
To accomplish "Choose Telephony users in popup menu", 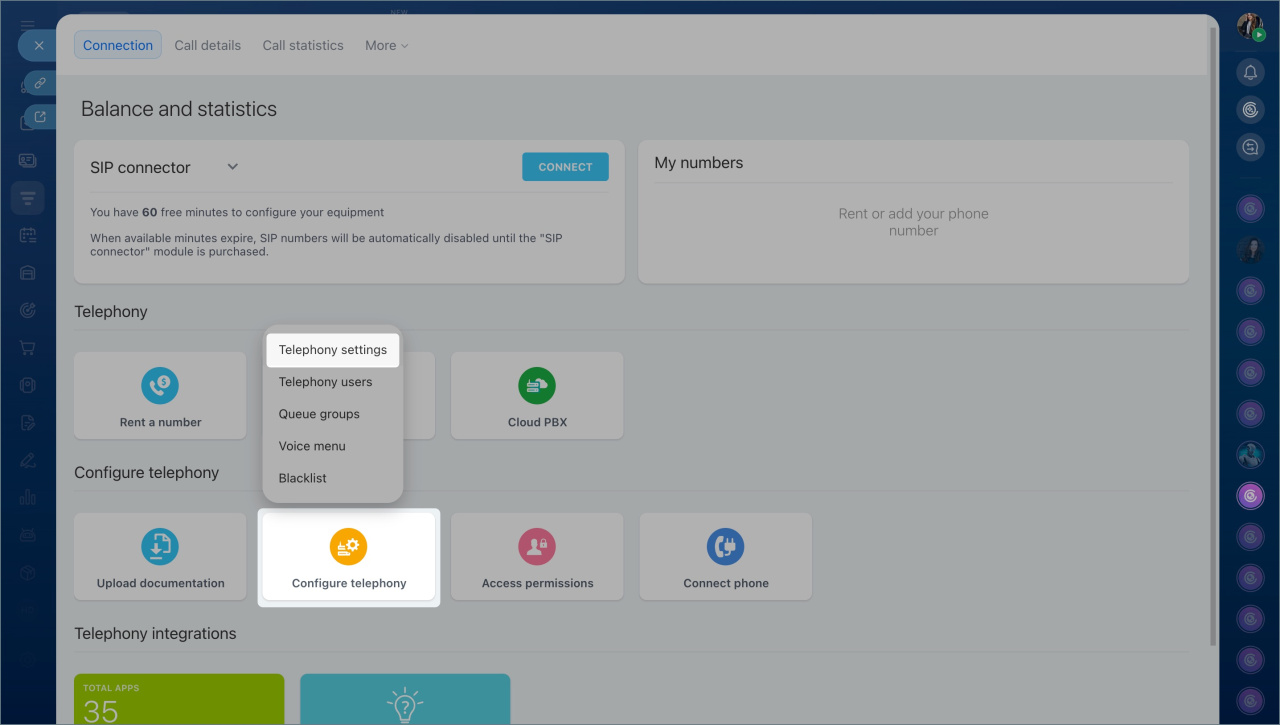I will (x=325, y=382).
